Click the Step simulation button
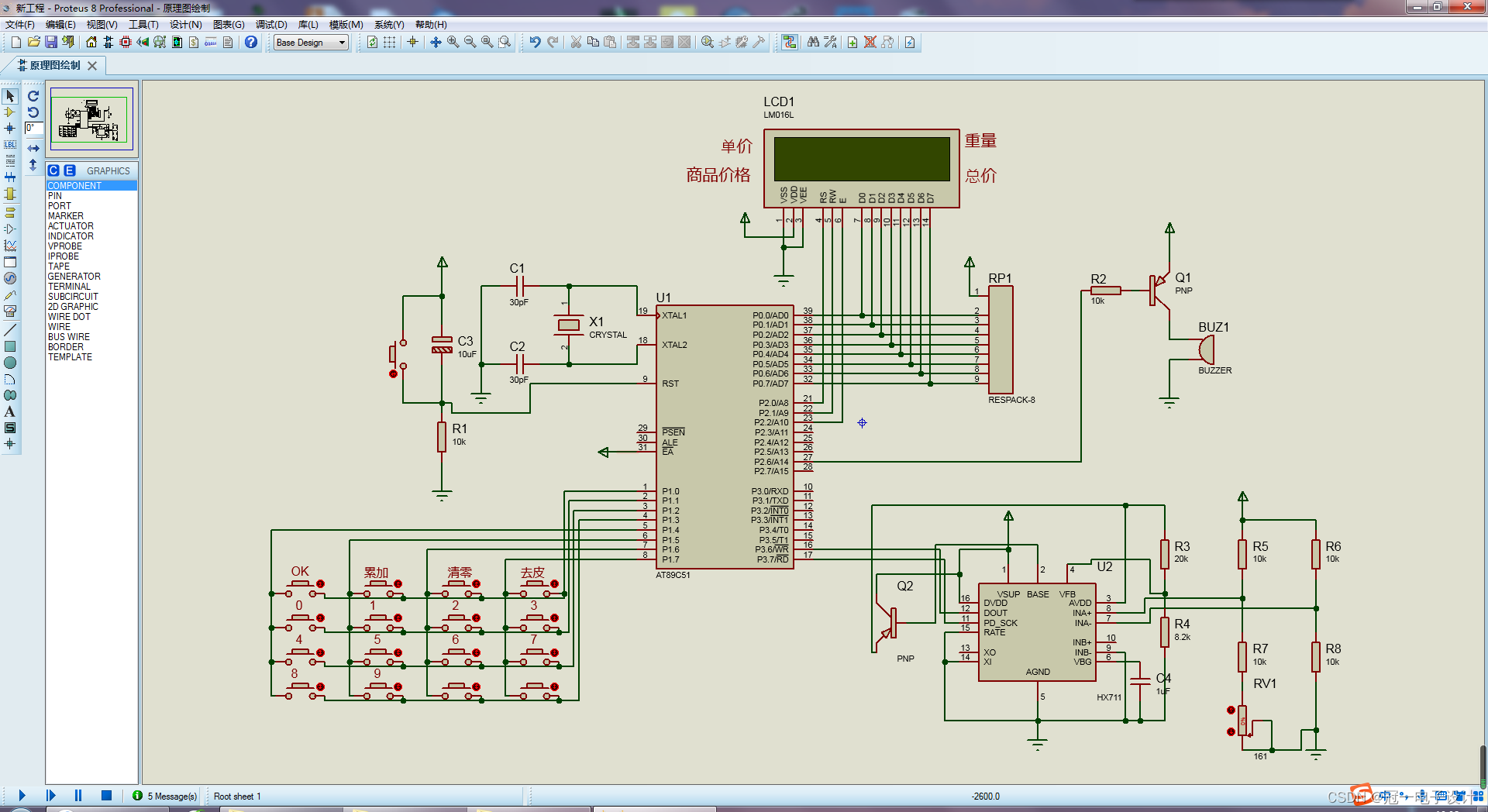1488x812 pixels. pos(51,796)
